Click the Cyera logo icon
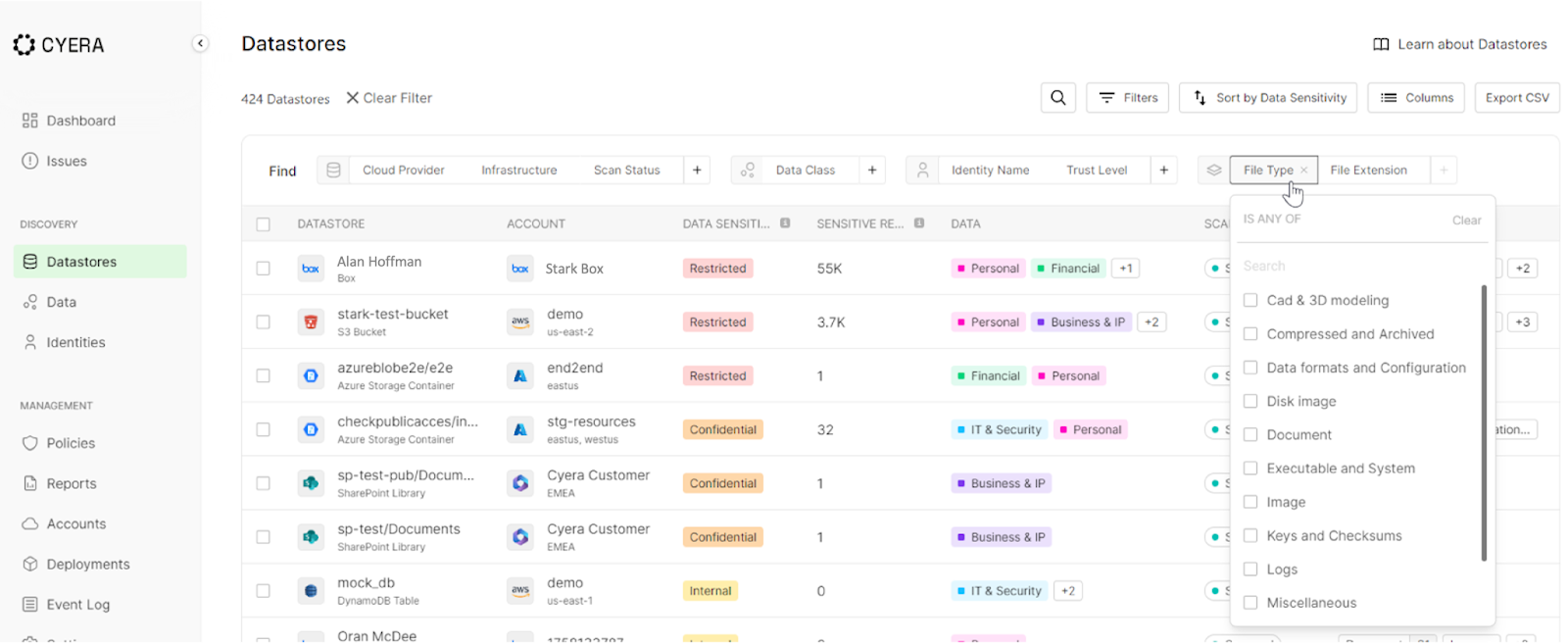Screen dimensions: 1568x643 click(x=24, y=44)
